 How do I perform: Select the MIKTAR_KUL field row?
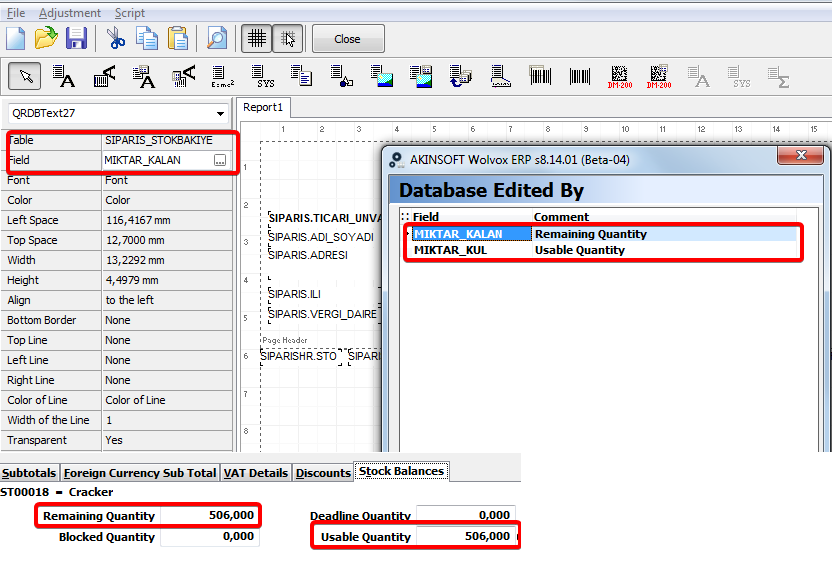[604, 250]
